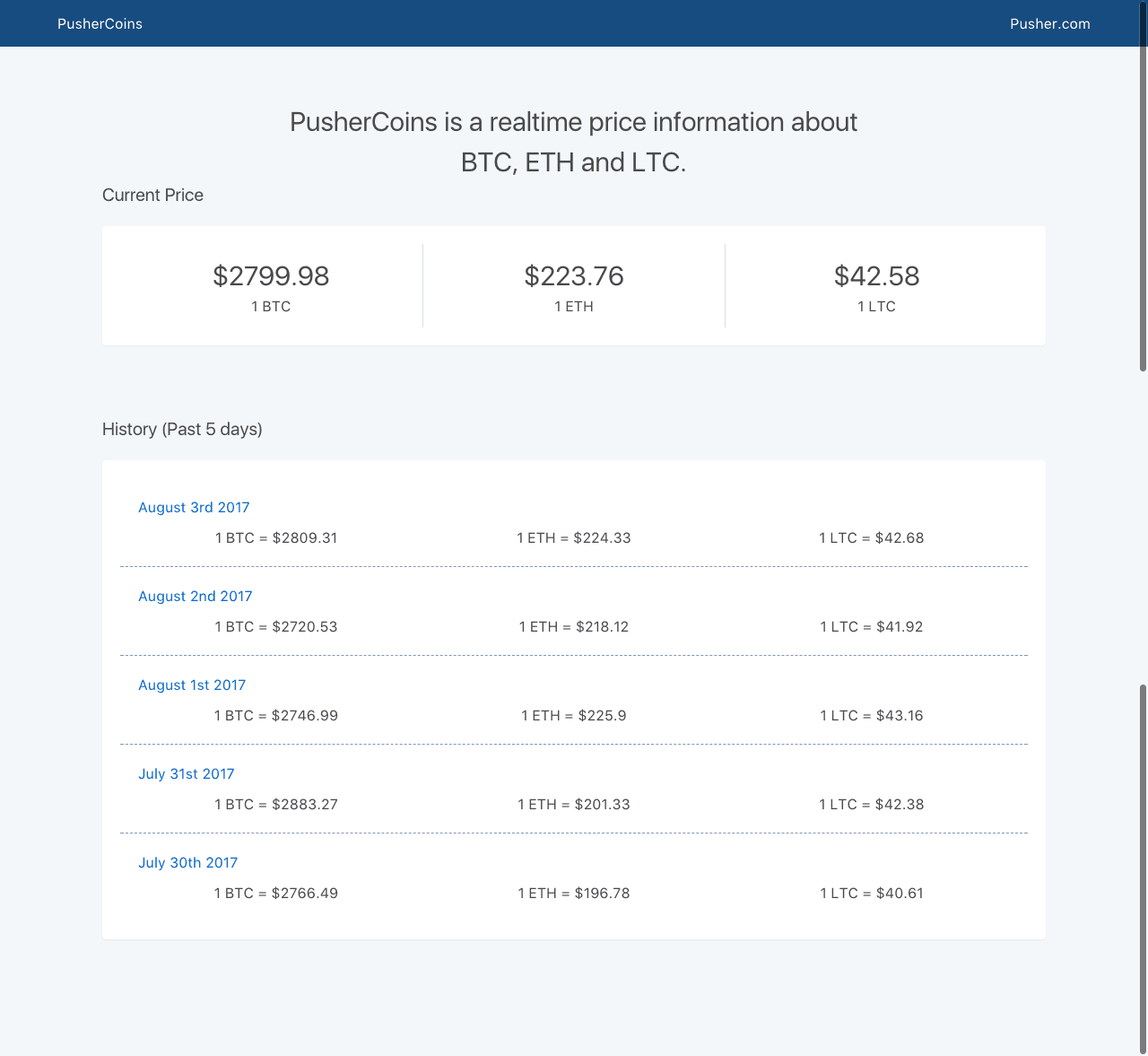Screen dimensions: 1148x1056
Task: Select the August 3rd 2017 date
Action: (194, 508)
